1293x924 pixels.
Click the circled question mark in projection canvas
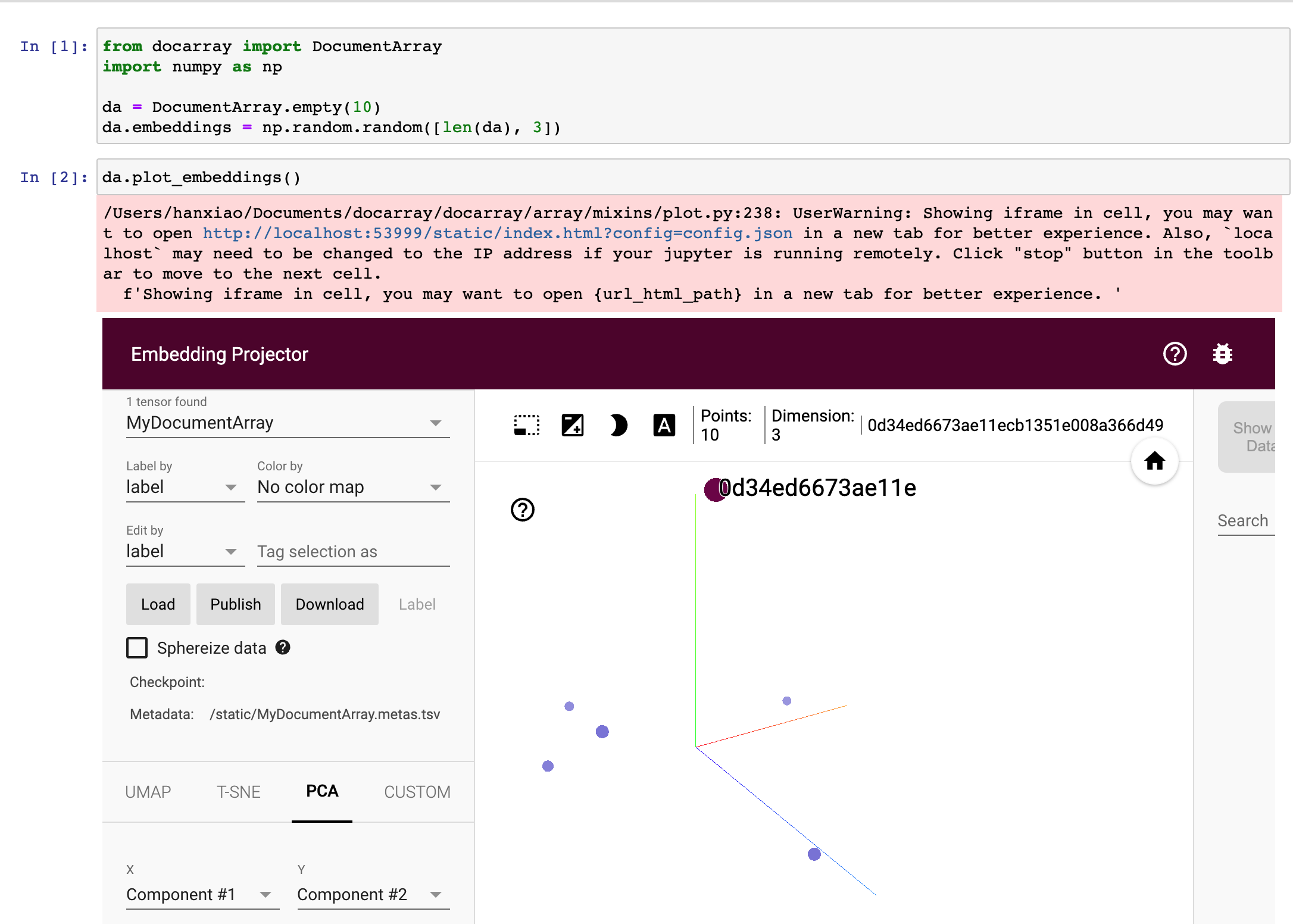[x=523, y=510]
